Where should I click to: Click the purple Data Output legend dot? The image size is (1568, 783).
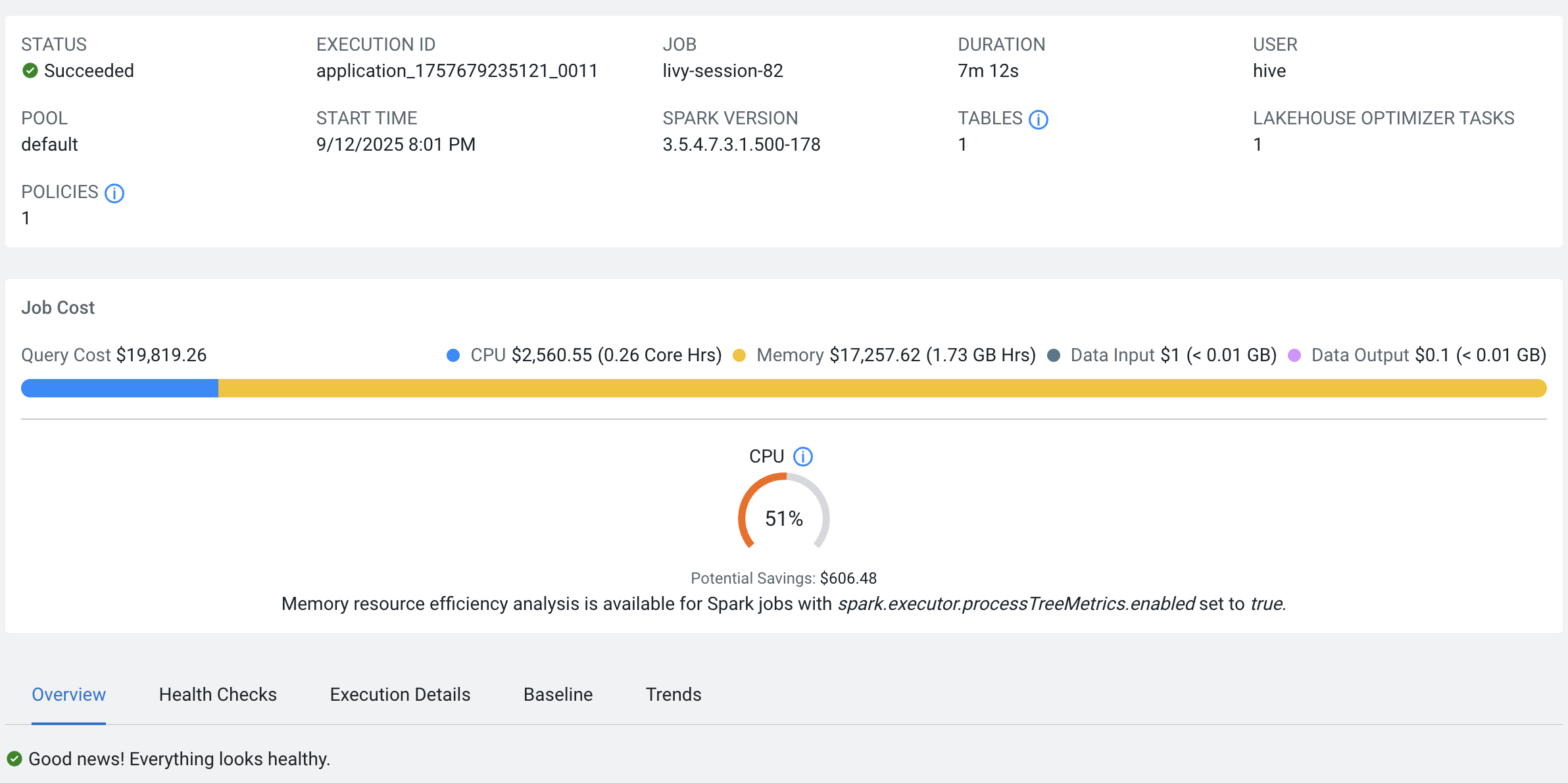coord(1294,355)
